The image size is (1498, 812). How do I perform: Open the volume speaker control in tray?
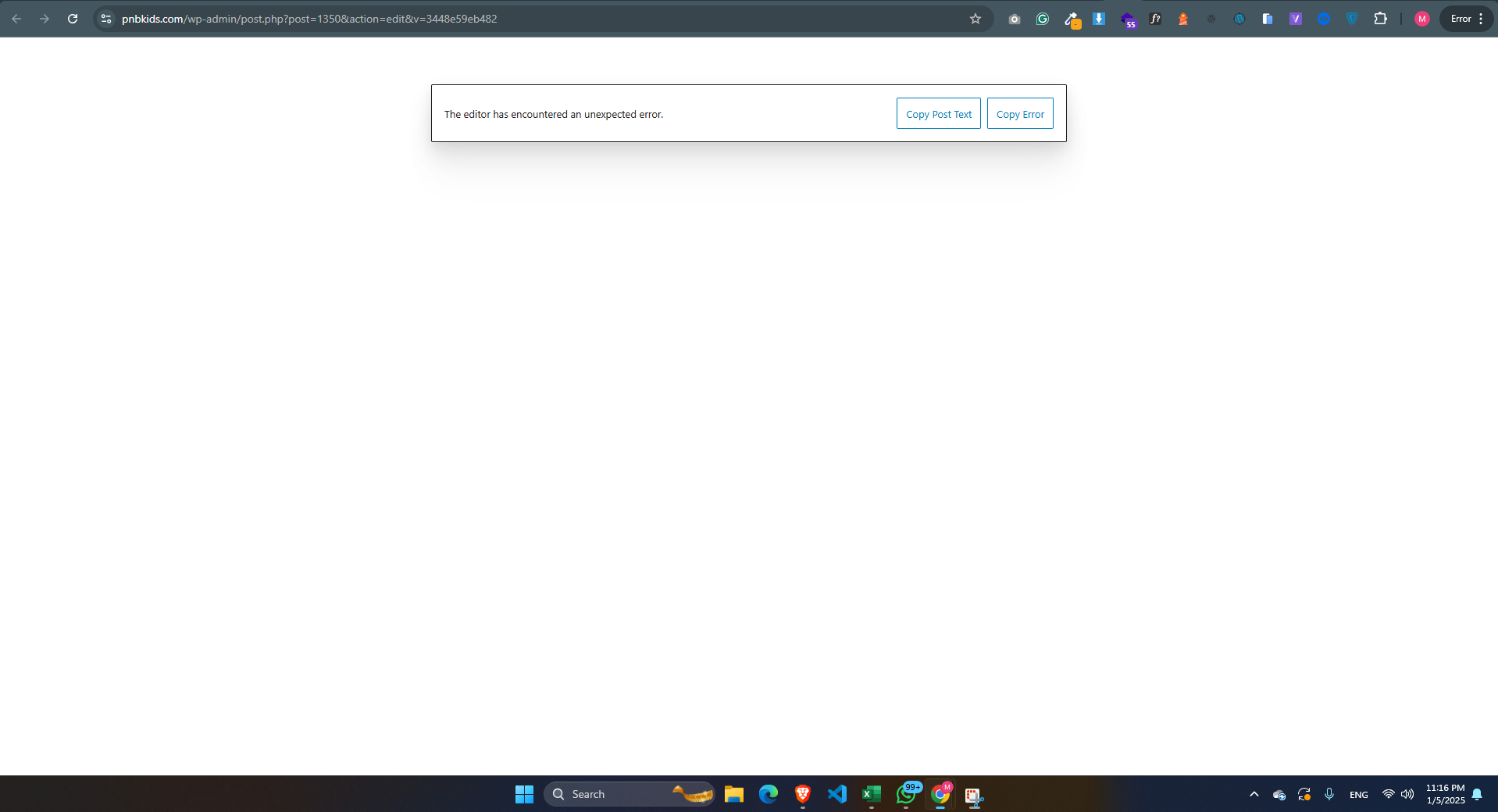(1407, 794)
